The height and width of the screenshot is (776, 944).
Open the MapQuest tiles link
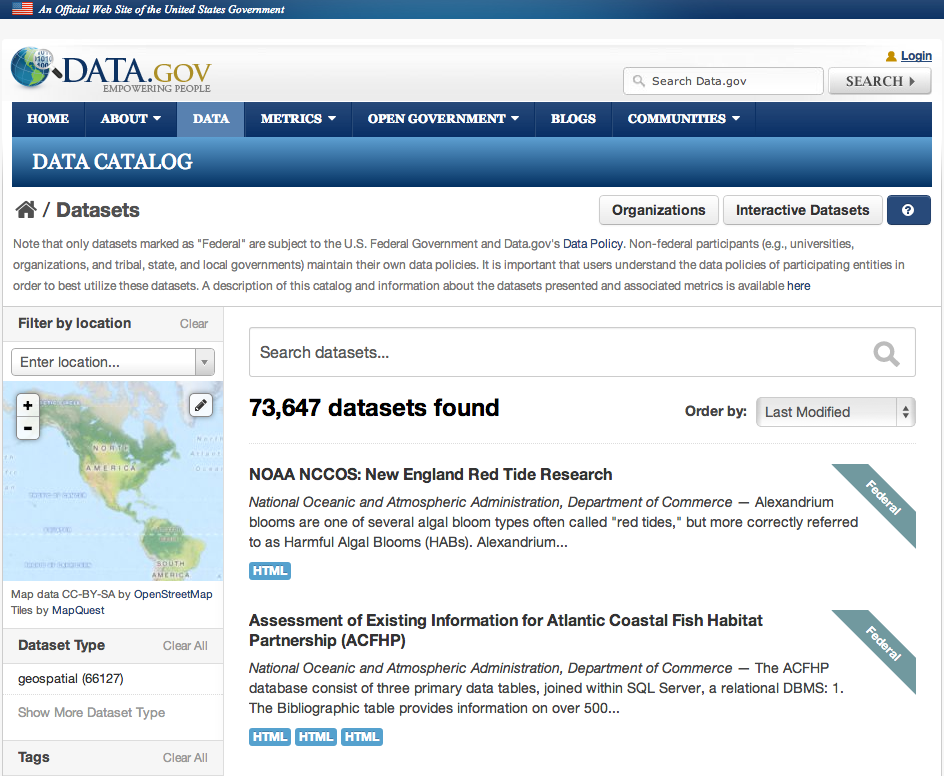point(78,610)
